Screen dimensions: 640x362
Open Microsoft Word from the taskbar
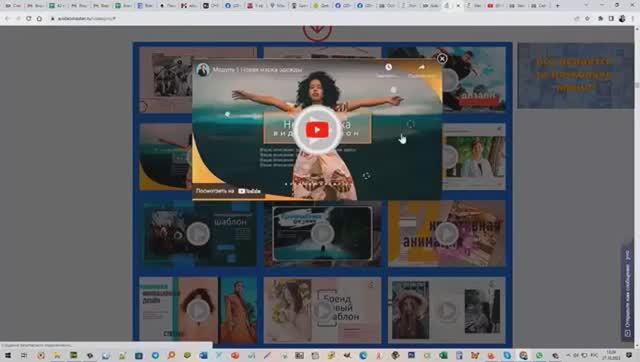[203, 355]
